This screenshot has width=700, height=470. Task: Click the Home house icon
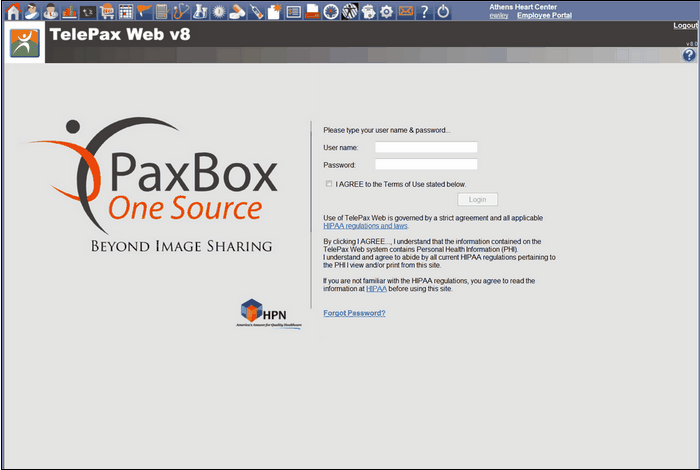coord(12,11)
